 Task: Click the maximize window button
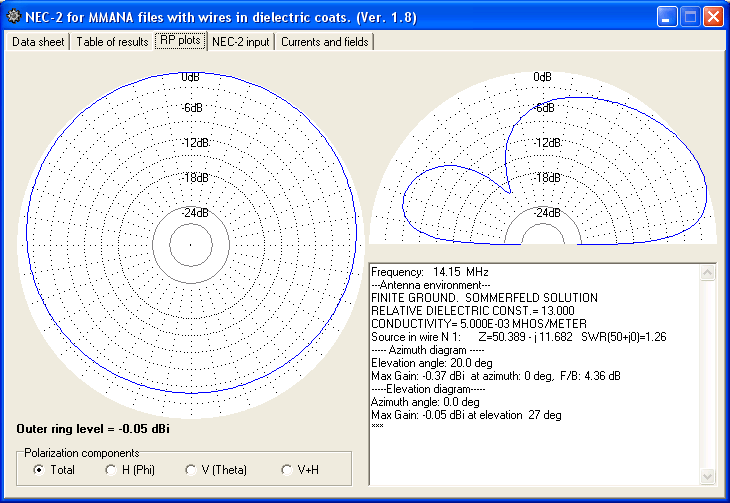click(x=690, y=17)
